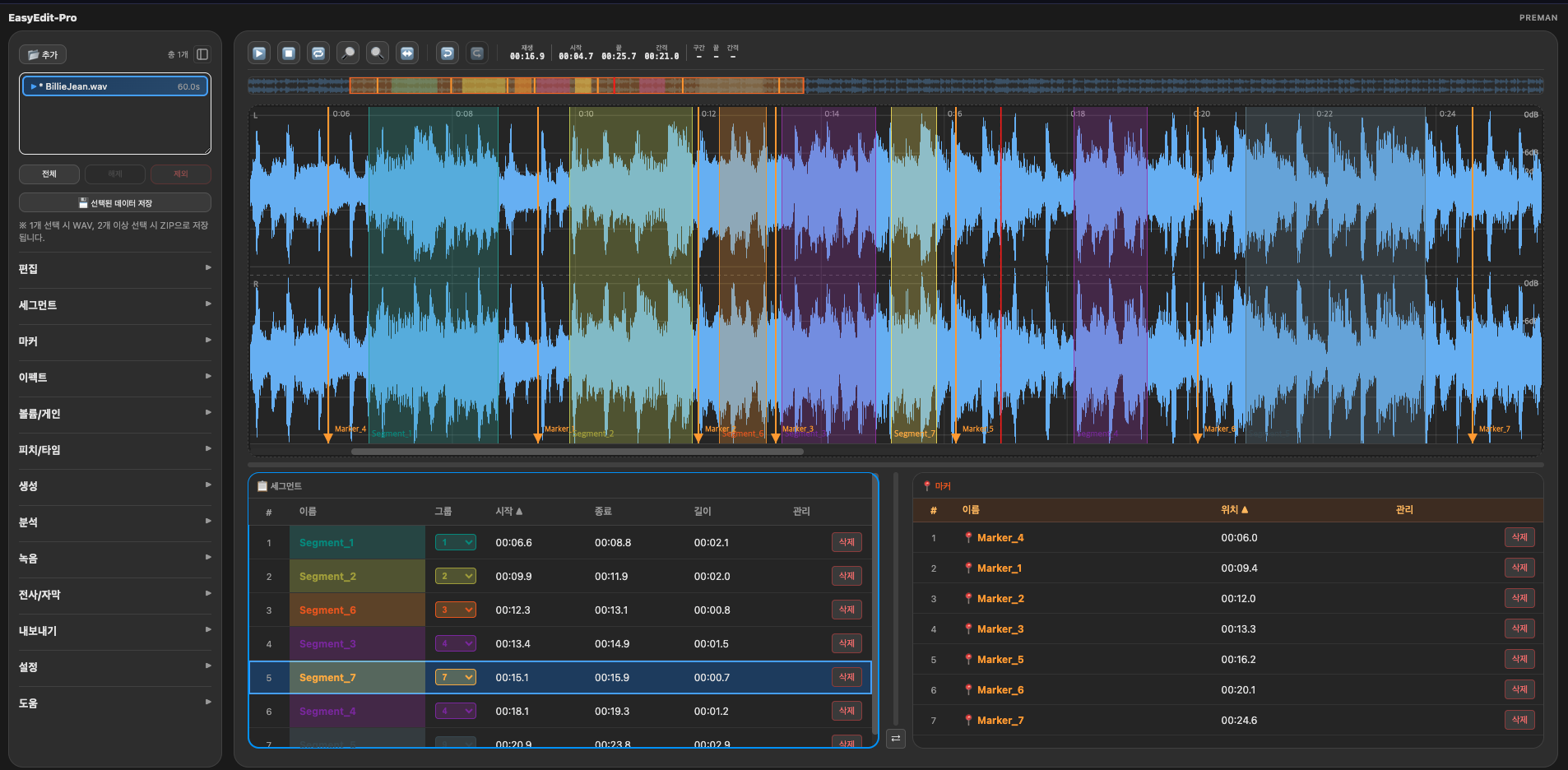Image resolution: width=1568 pixels, height=770 pixels.
Task: Toggle sort order on the 시작 column header
Action: 508,512
